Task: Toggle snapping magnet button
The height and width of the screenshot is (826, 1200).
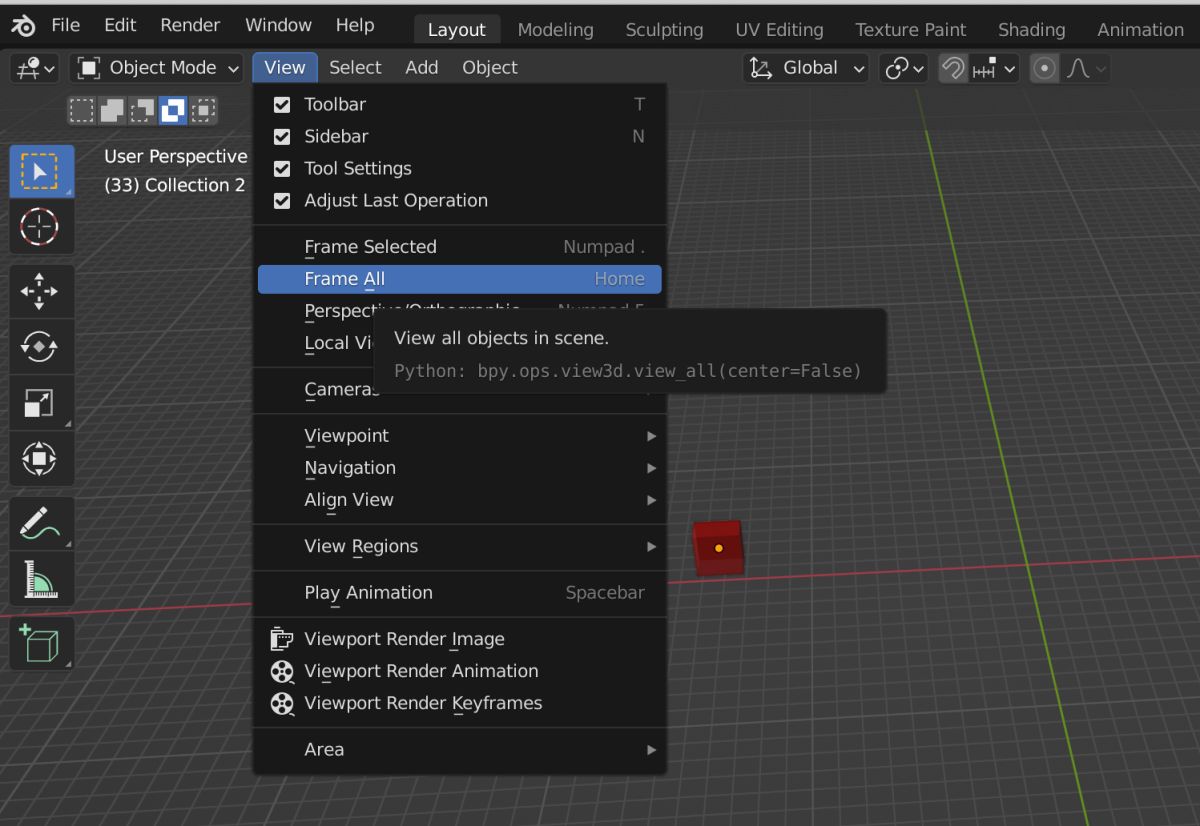Action: [953, 68]
